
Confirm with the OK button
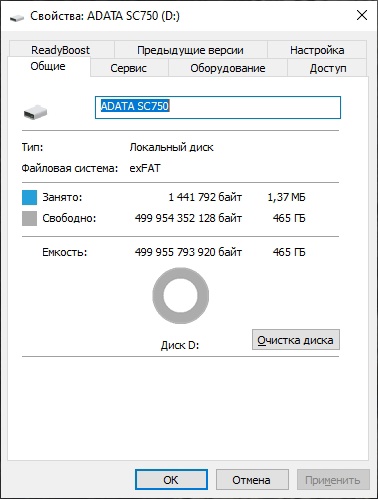pos(171,480)
